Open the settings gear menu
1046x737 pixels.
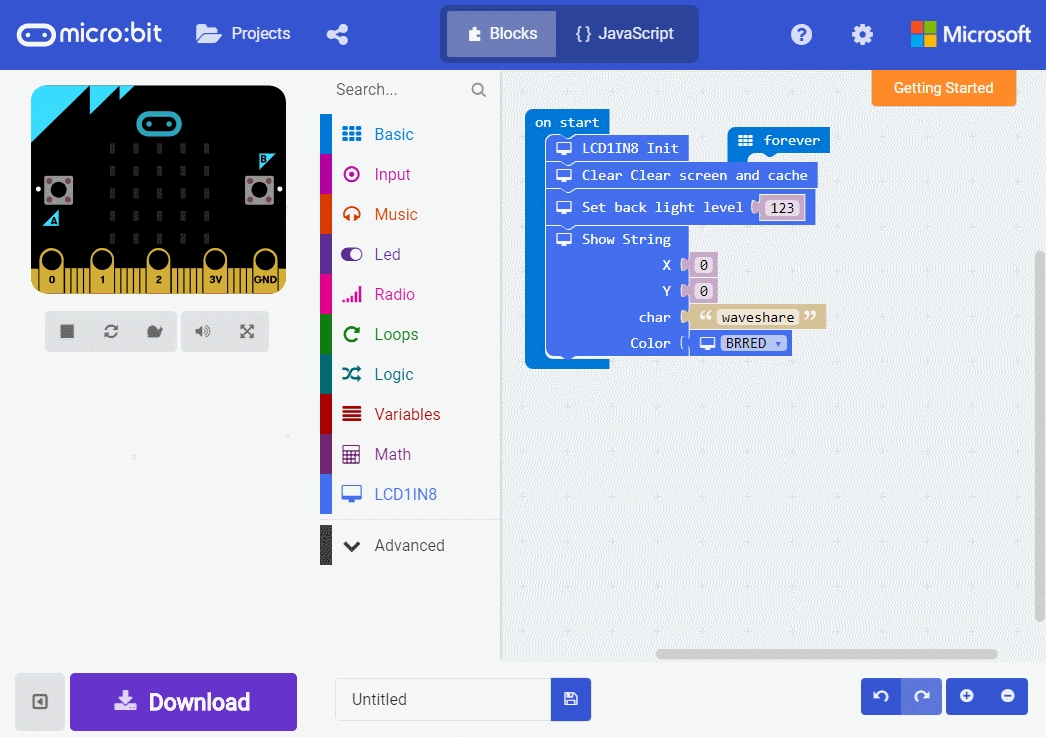point(862,34)
